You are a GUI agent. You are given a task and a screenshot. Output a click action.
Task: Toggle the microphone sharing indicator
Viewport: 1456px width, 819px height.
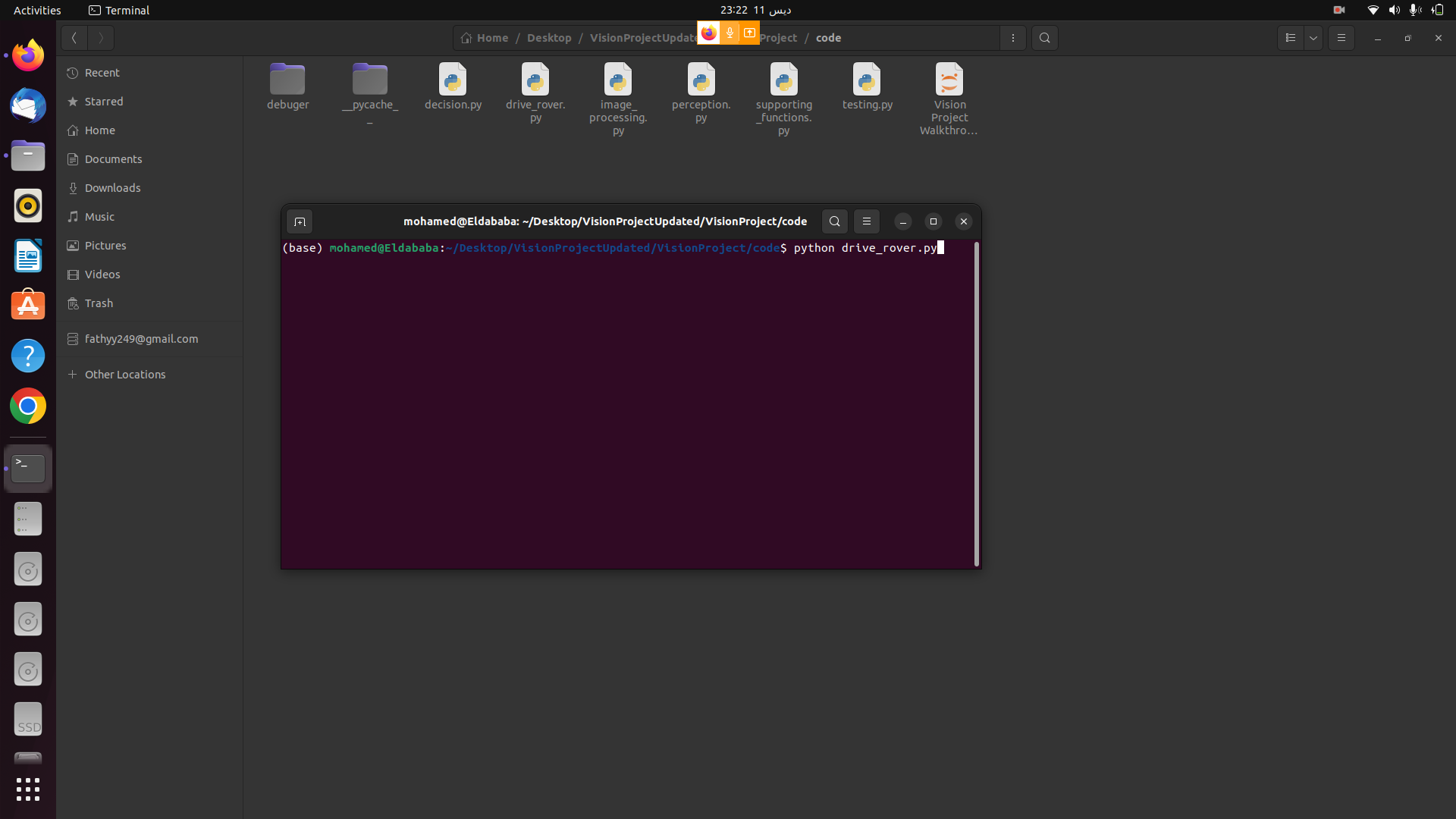coord(729,33)
